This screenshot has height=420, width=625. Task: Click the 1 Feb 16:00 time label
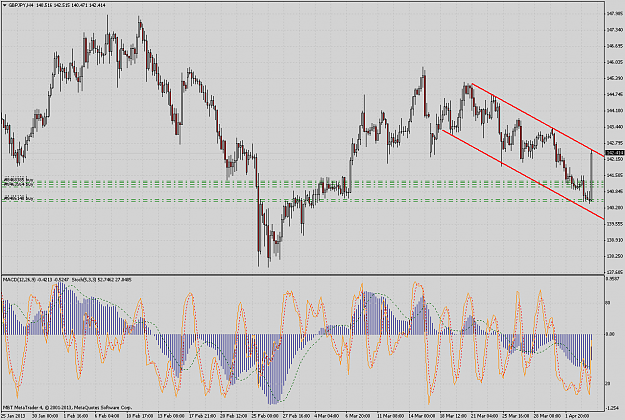point(76,416)
